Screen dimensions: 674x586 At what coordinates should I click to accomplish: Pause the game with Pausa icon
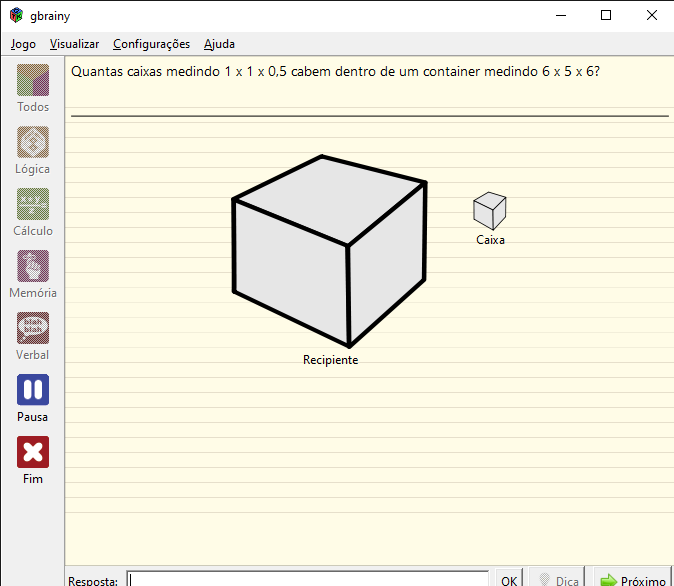[x=33, y=390]
